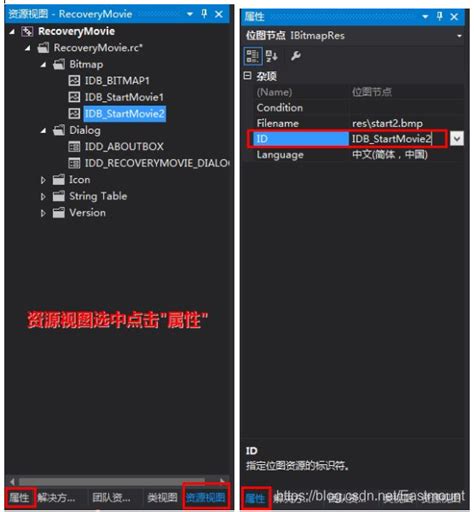
Task: Switch to the 资源视图 tab
Action: click(206, 498)
